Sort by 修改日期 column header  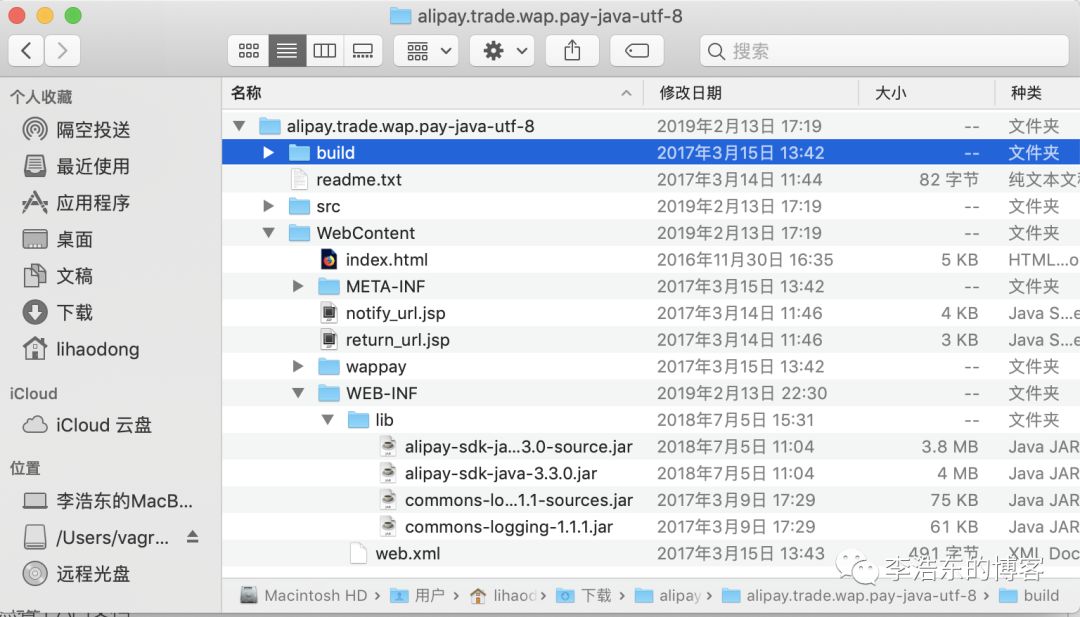tap(751, 93)
